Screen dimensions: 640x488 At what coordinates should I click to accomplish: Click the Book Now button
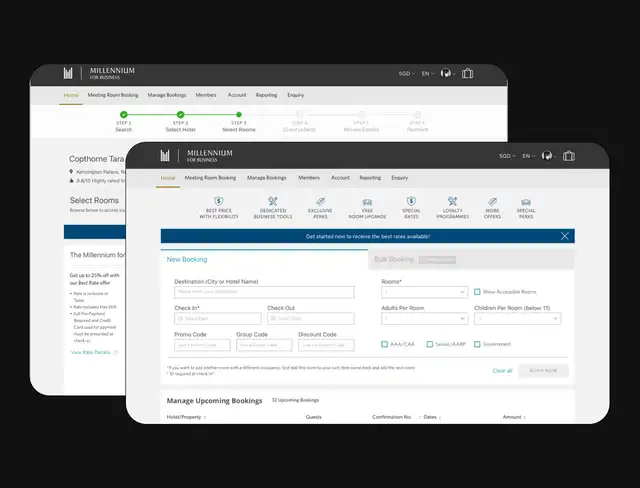543,370
